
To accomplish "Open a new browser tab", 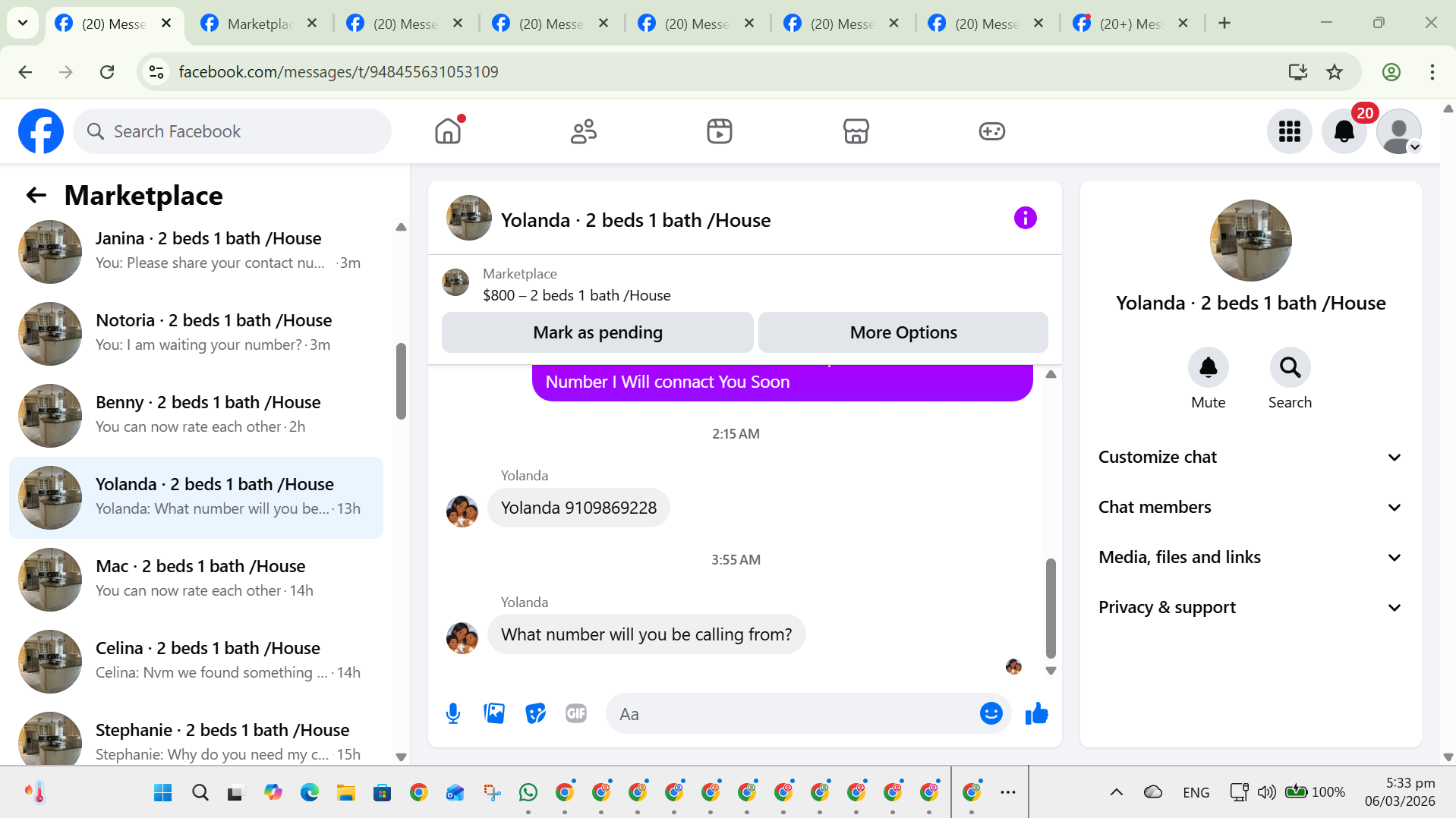I will coord(1224,23).
